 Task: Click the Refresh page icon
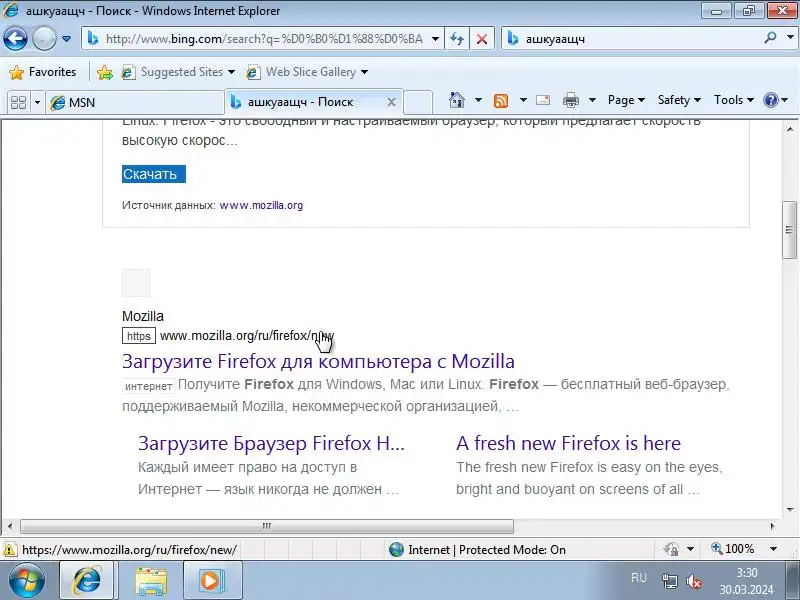457,39
